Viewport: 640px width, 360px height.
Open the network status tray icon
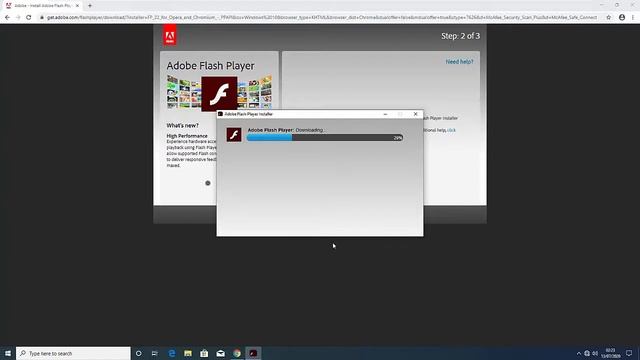click(x=587, y=353)
